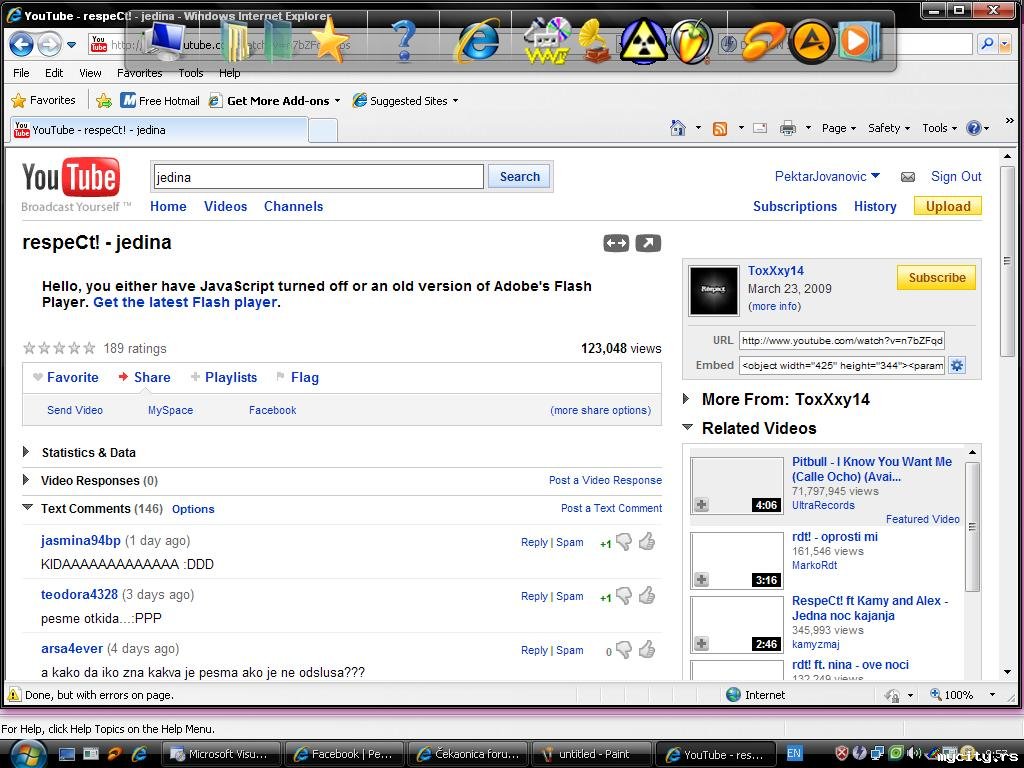Click the RSS feeds toolbar icon

pyautogui.click(x=720, y=129)
